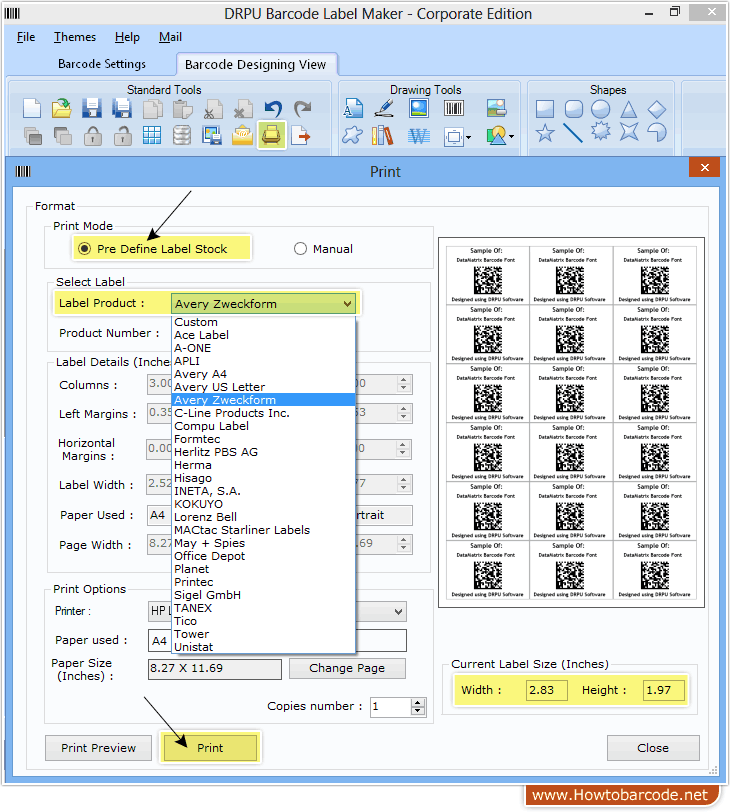Select the books Library tool
This screenshot has width=730, height=812.
click(x=382, y=136)
